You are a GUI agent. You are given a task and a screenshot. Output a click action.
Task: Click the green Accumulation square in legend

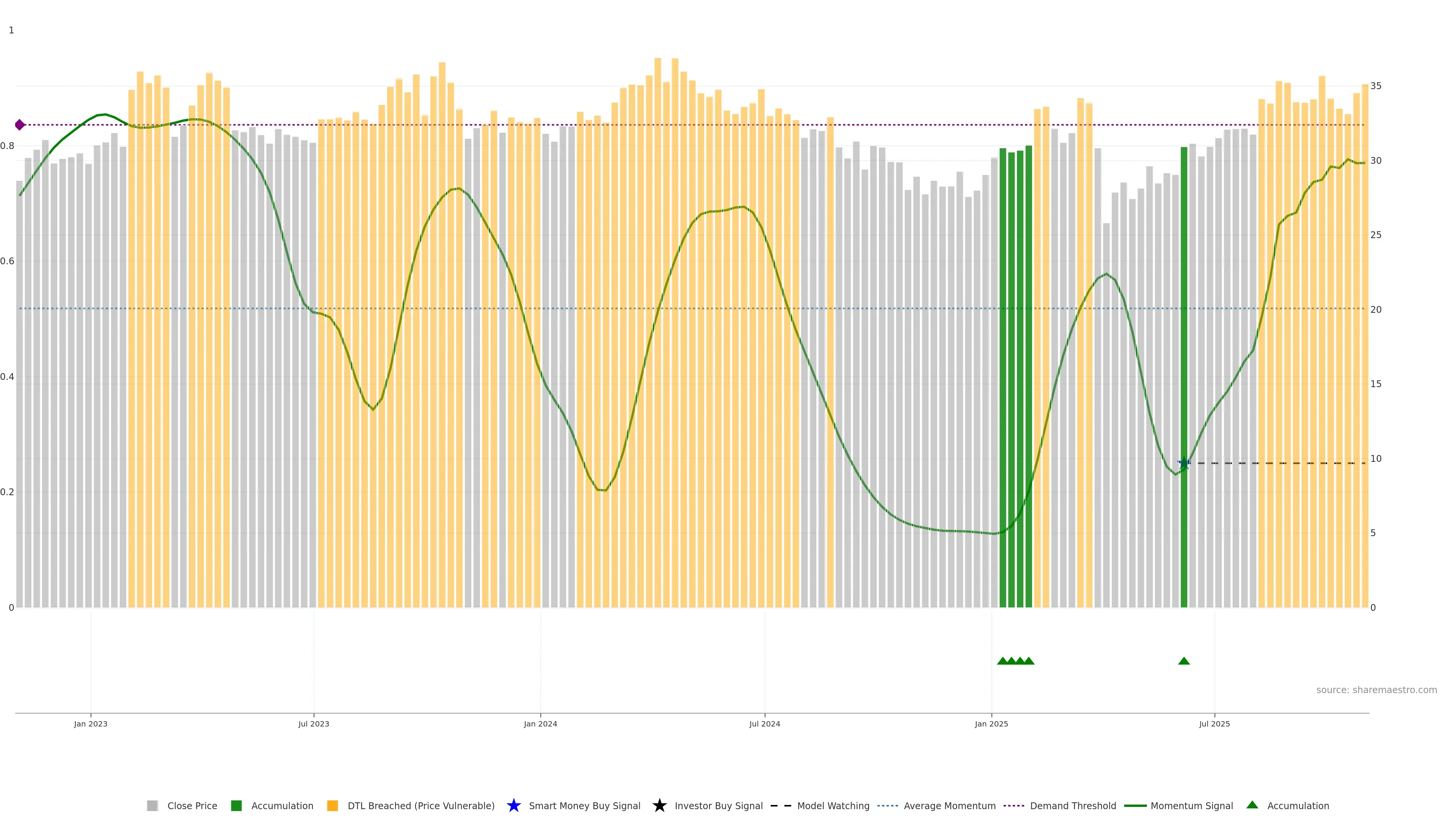(x=236, y=805)
